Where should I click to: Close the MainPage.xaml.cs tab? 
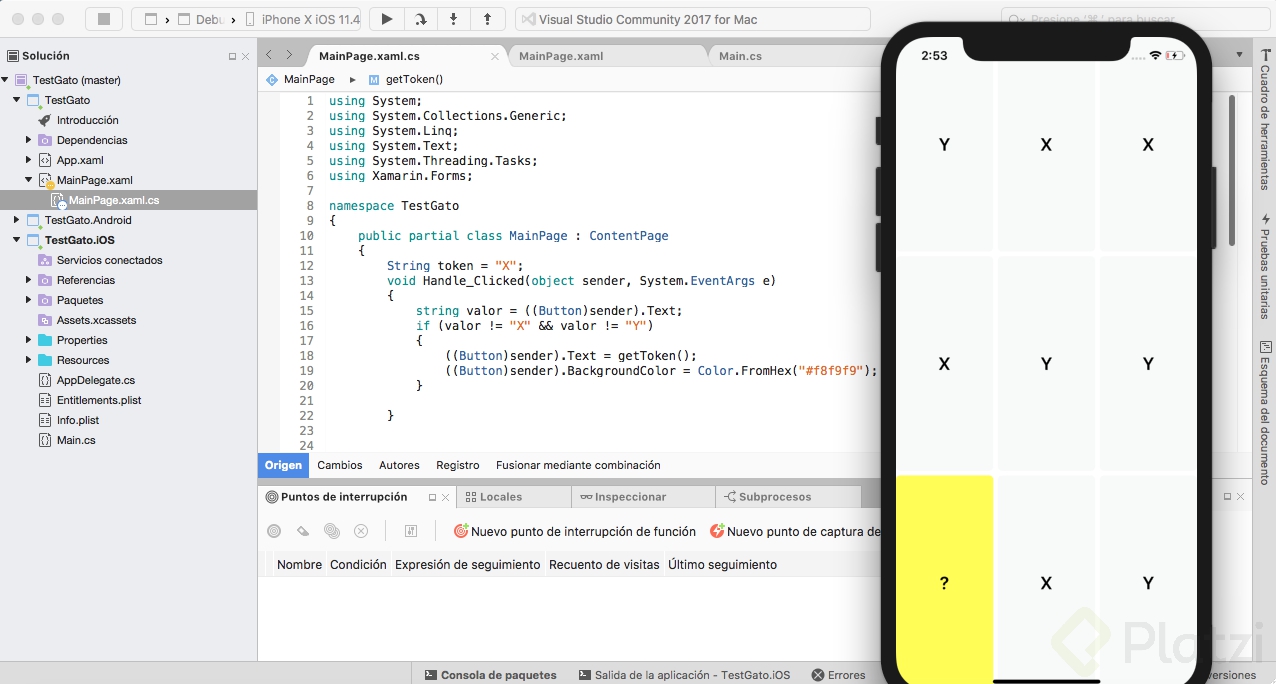coord(495,57)
